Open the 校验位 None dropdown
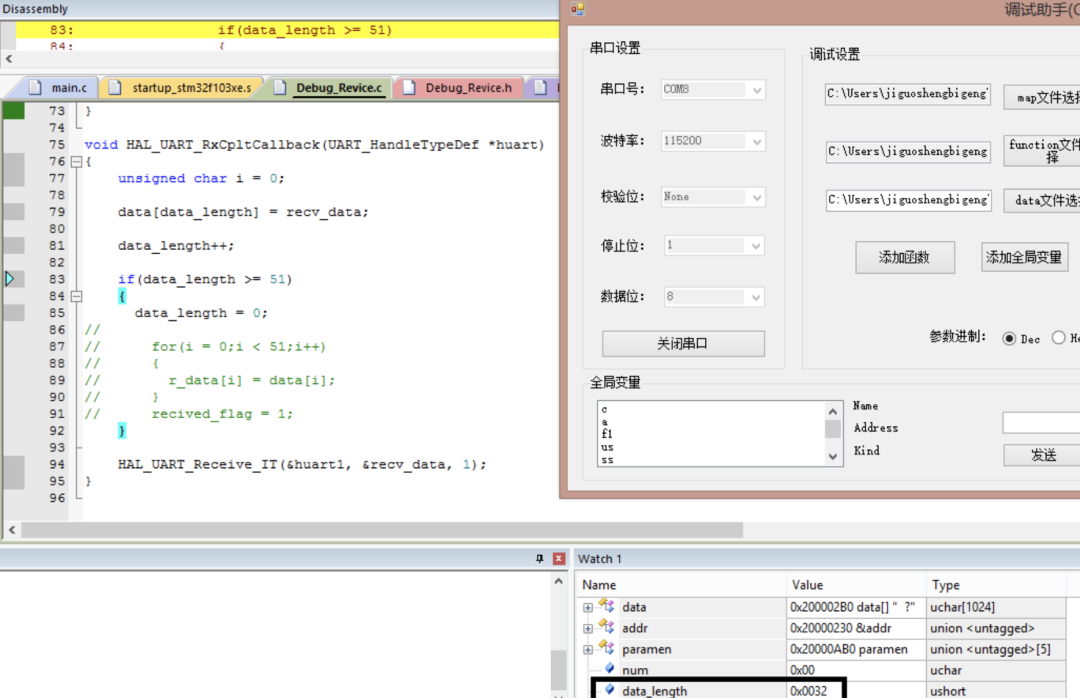The width and height of the screenshot is (1080, 698). [x=758, y=196]
